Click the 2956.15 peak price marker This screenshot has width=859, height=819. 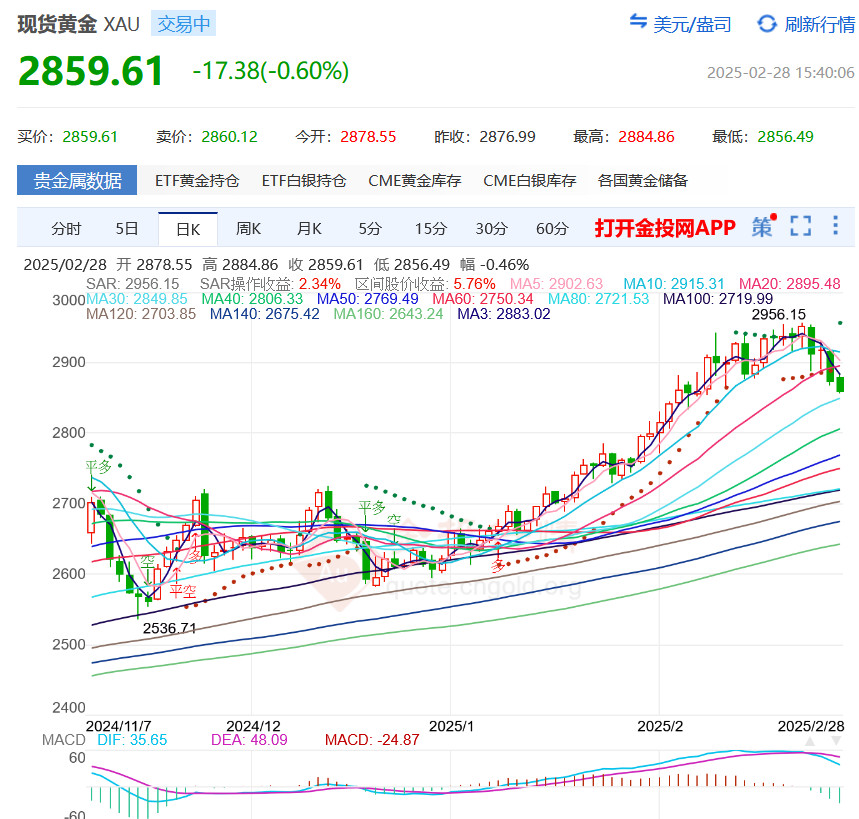click(779, 314)
